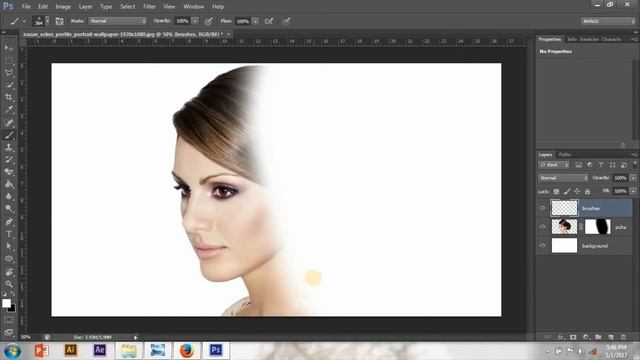
Task: Select the Clone Stamp tool
Action: [x=9, y=147]
